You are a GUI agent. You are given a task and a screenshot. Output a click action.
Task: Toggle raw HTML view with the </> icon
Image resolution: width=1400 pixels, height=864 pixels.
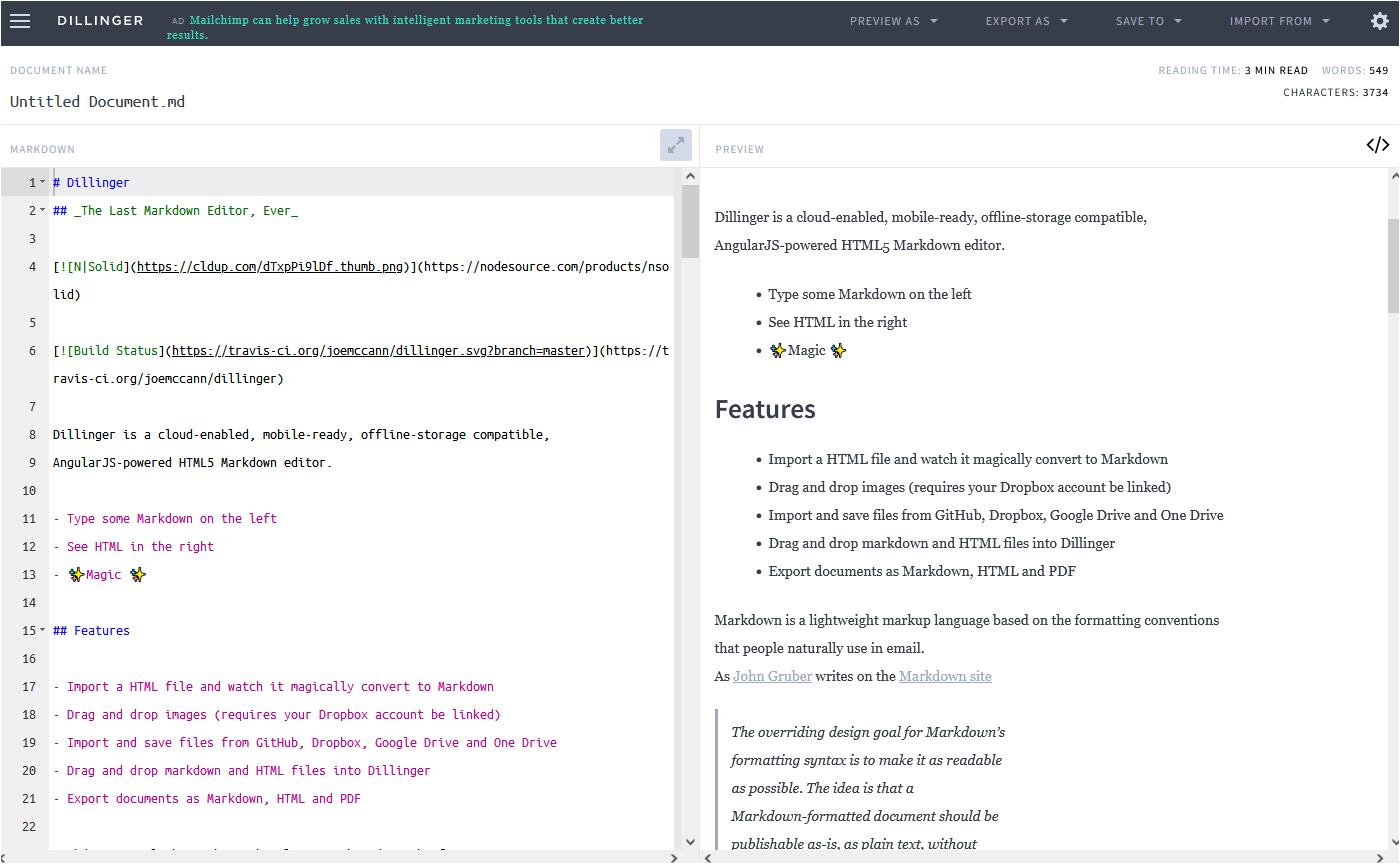coord(1377,145)
